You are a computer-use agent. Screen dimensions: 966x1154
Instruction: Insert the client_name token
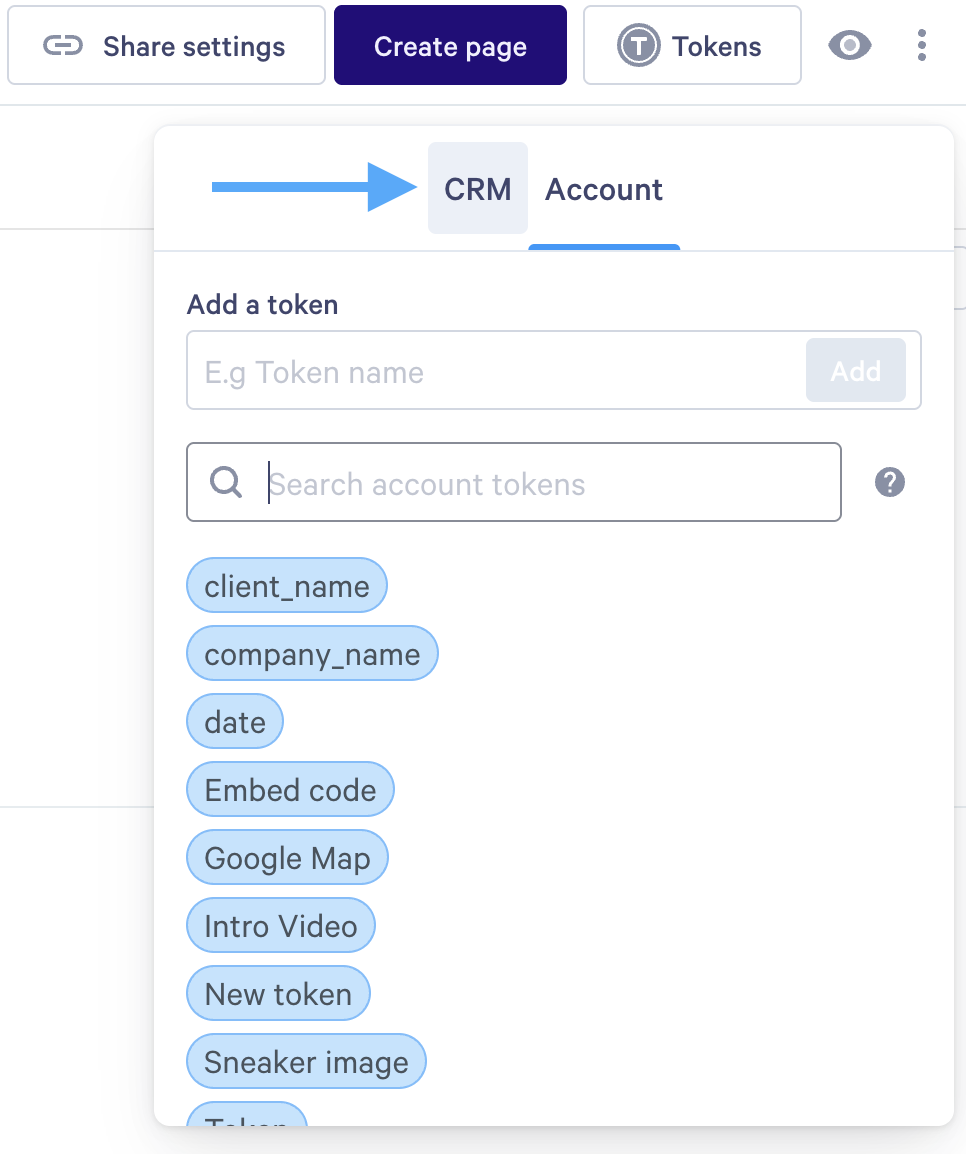coord(287,586)
